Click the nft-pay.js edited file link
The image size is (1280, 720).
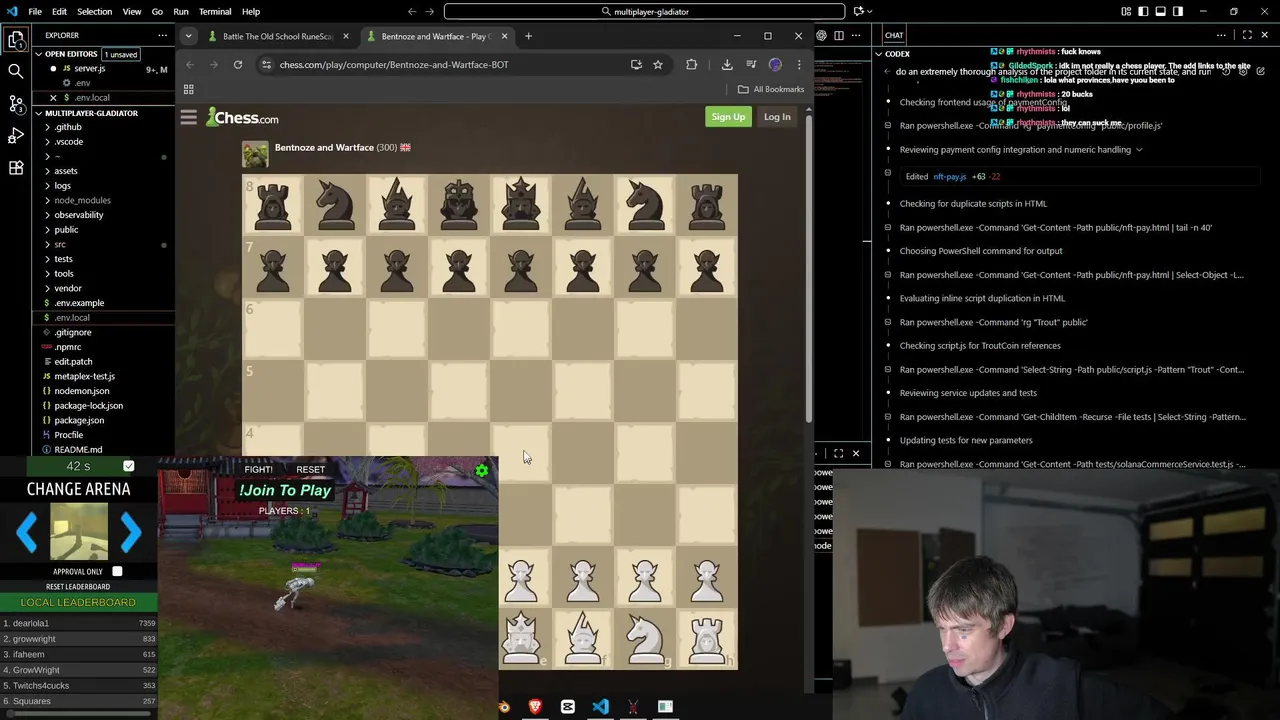949,176
